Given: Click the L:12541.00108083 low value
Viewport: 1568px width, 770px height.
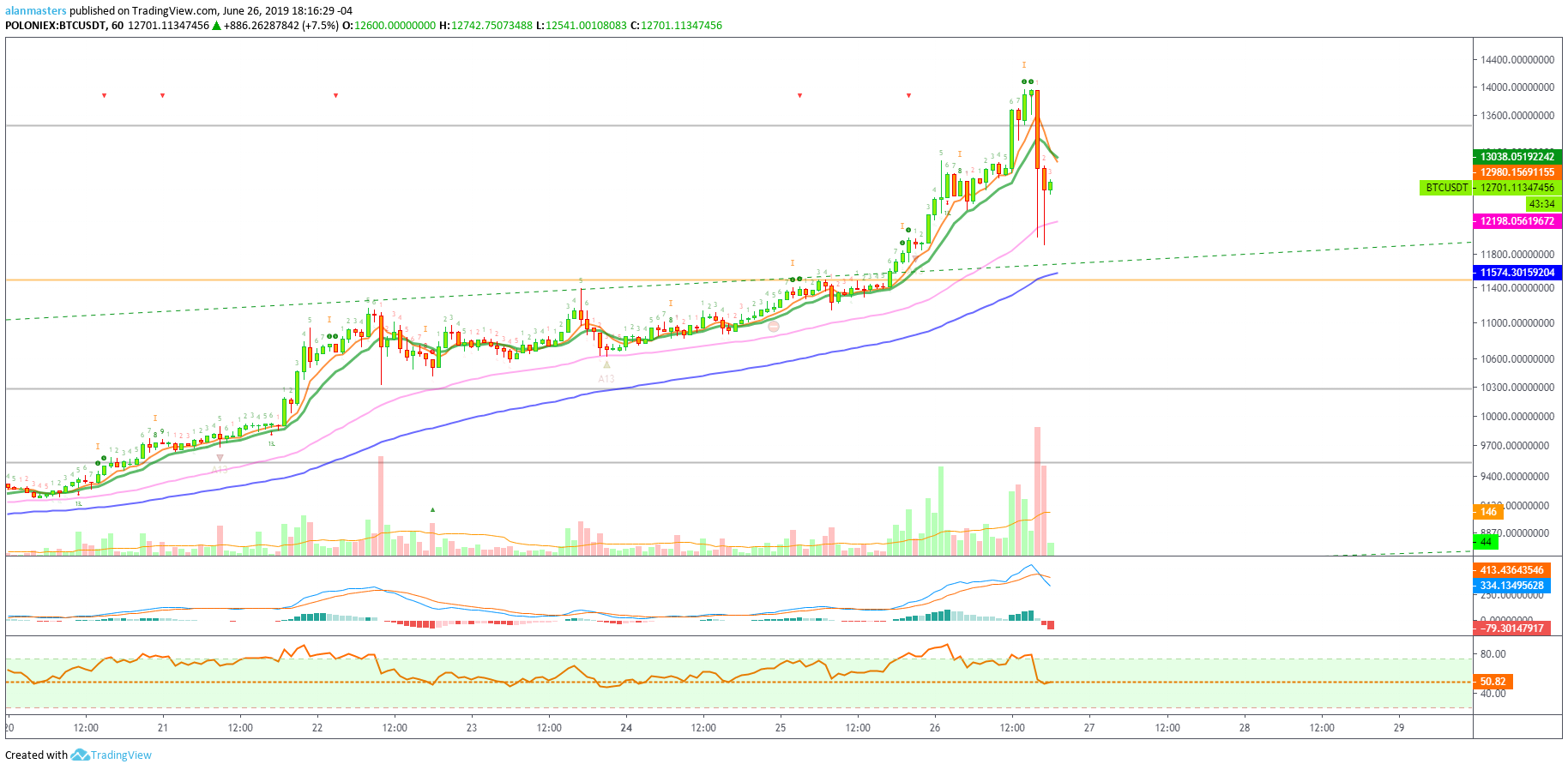Looking at the screenshot, I should click(582, 26).
